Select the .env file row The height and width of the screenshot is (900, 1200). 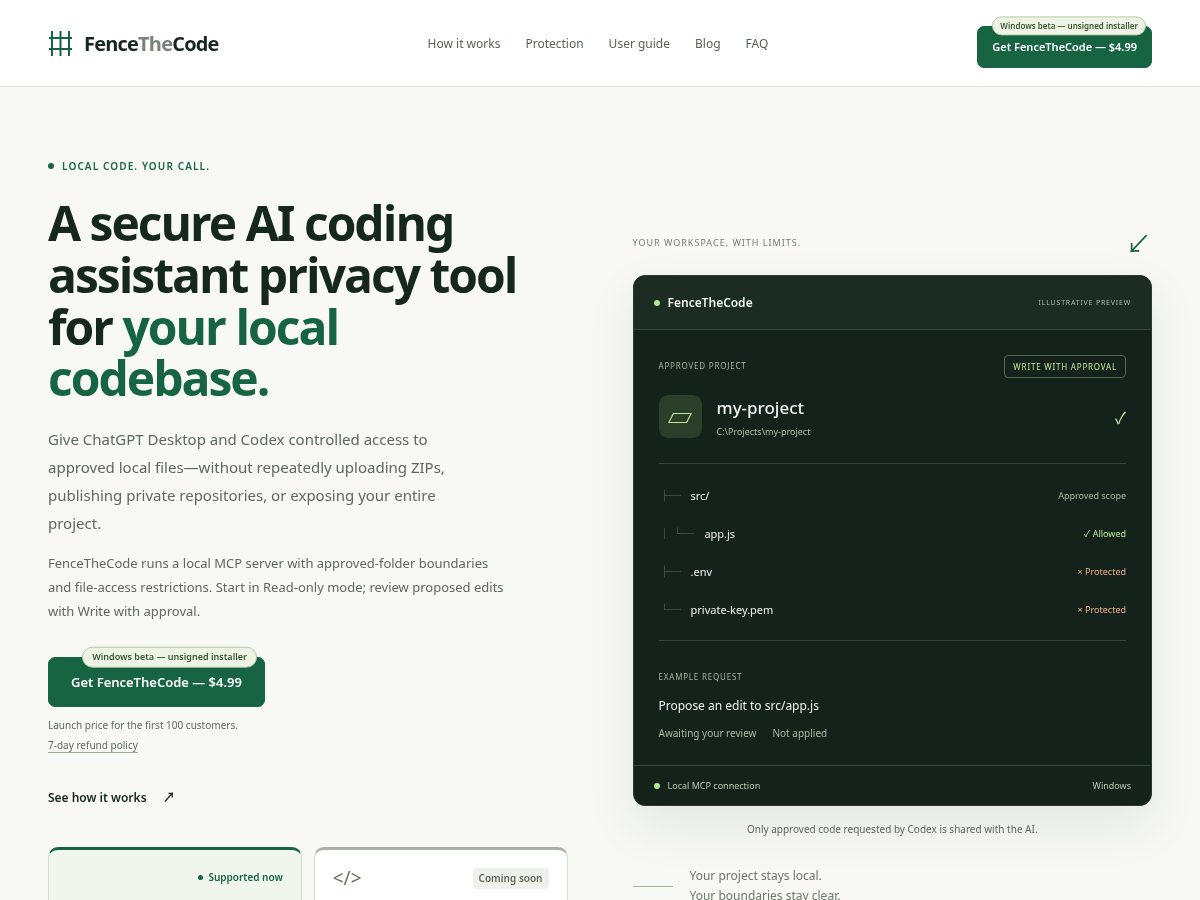(892, 572)
